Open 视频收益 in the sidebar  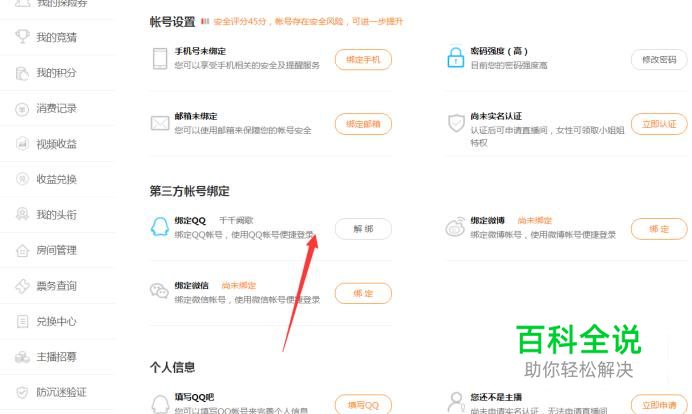tap(56, 144)
